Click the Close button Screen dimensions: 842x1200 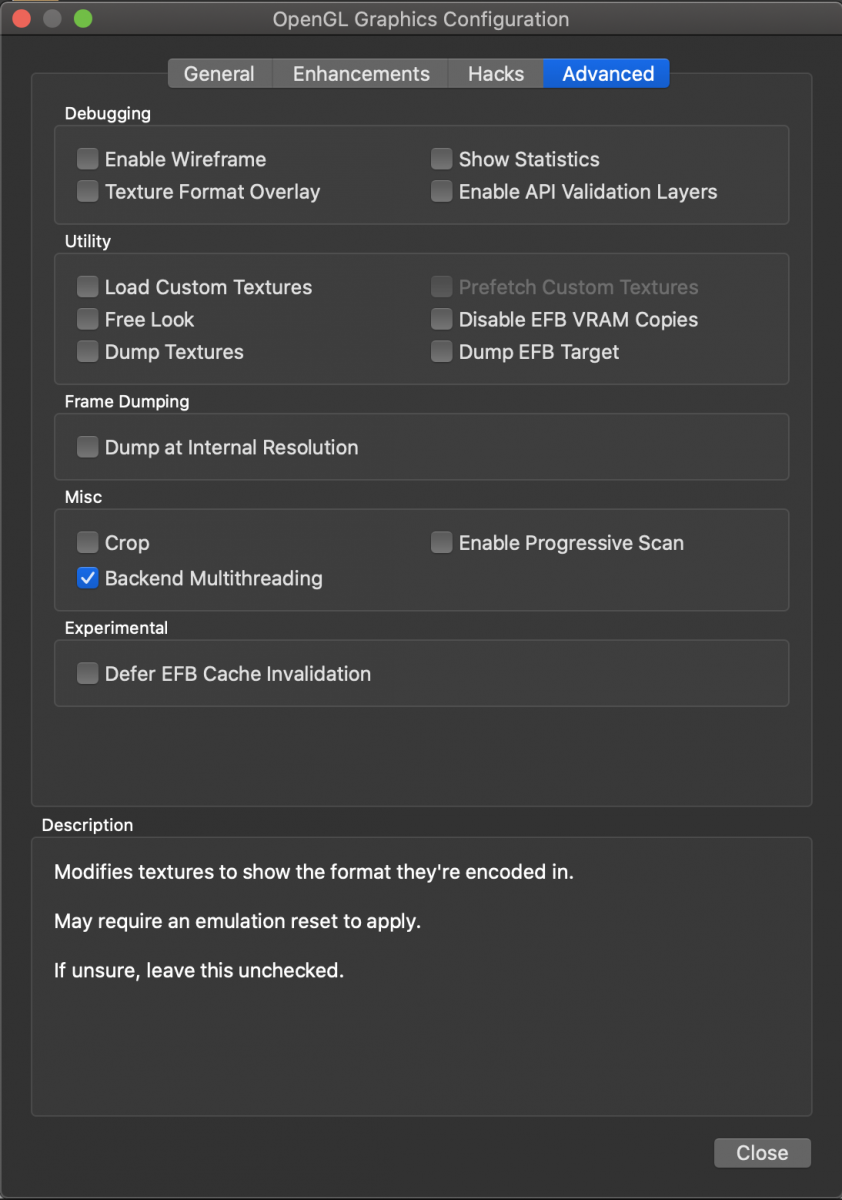point(762,1153)
